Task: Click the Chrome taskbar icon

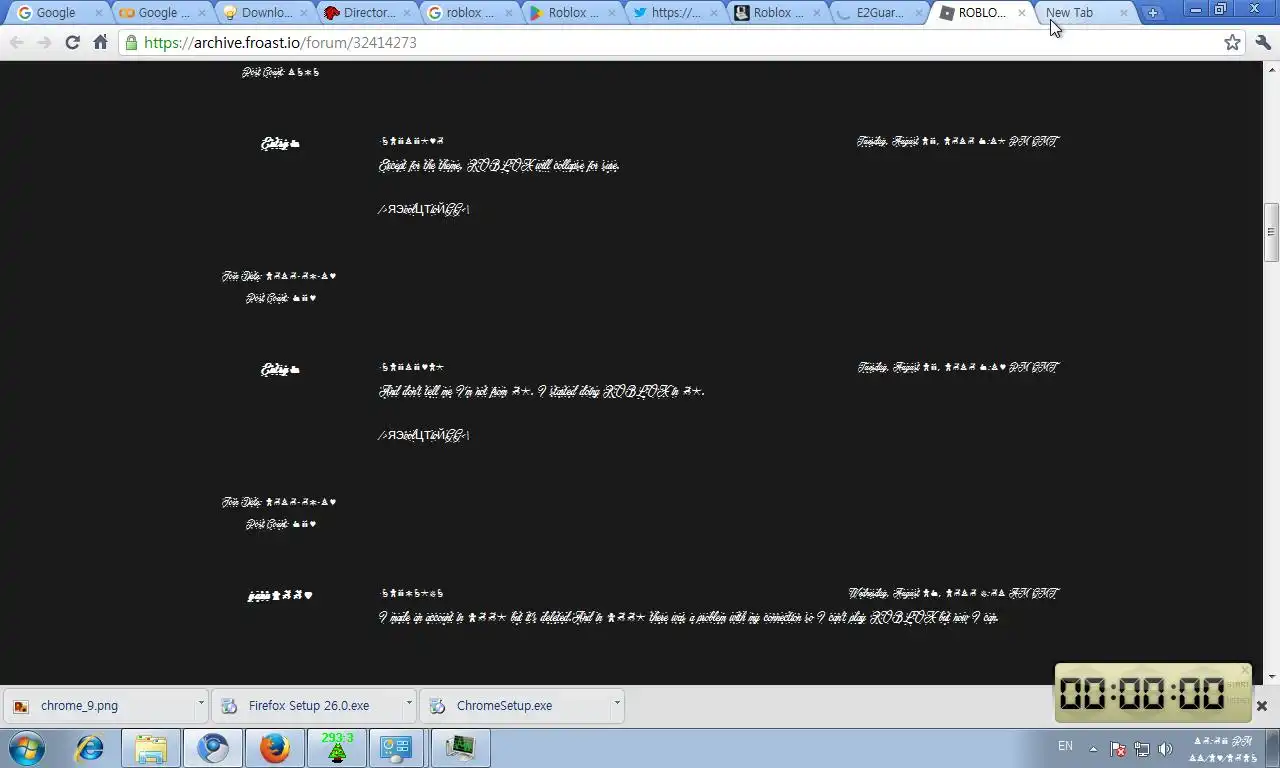Action: [213, 748]
